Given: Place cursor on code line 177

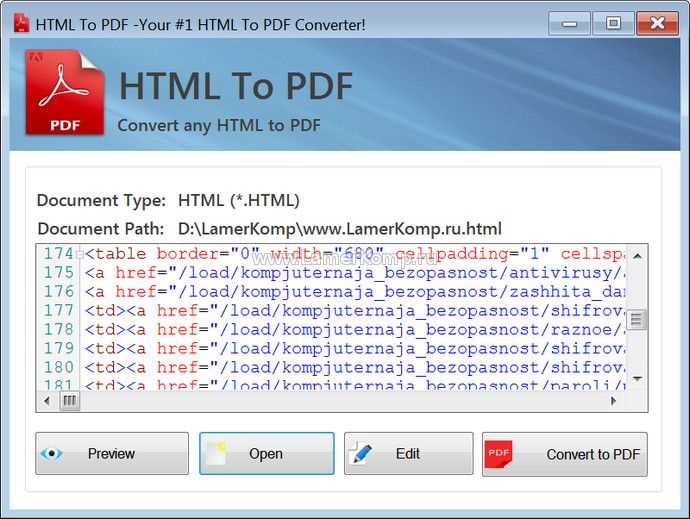Looking at the screenshot, I should [354, 311].
